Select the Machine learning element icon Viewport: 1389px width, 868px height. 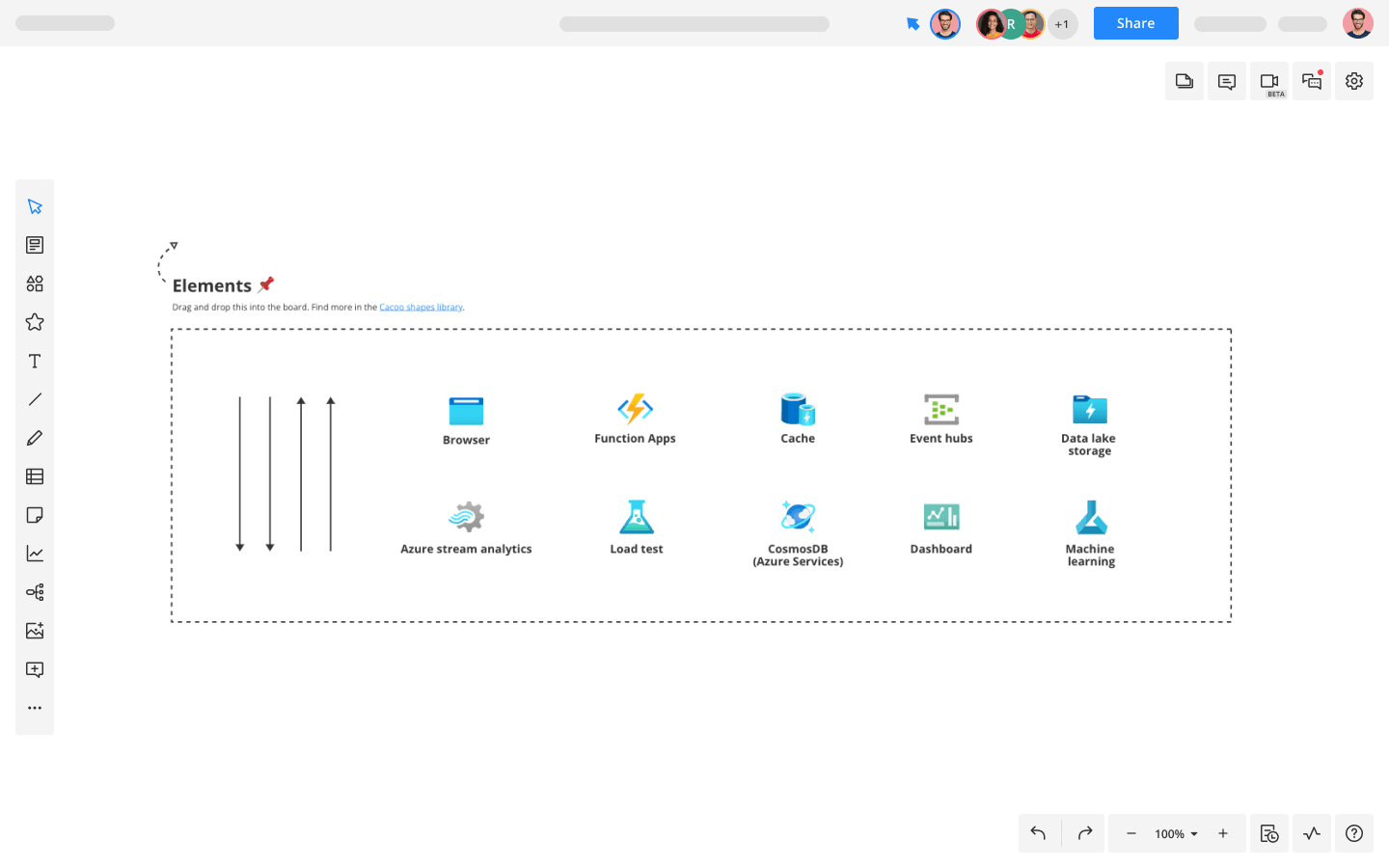tap(1091, 517)
